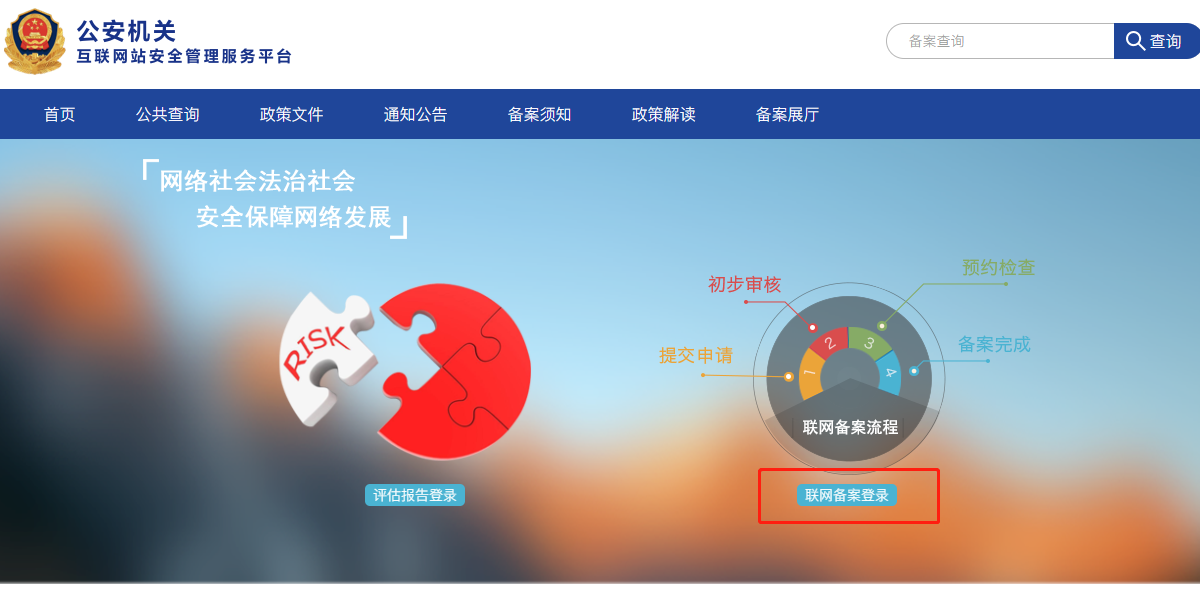The width and height of the screenshot is (1200, 605).
Task: Click the police emblem logo
Action: click(36, 41)
